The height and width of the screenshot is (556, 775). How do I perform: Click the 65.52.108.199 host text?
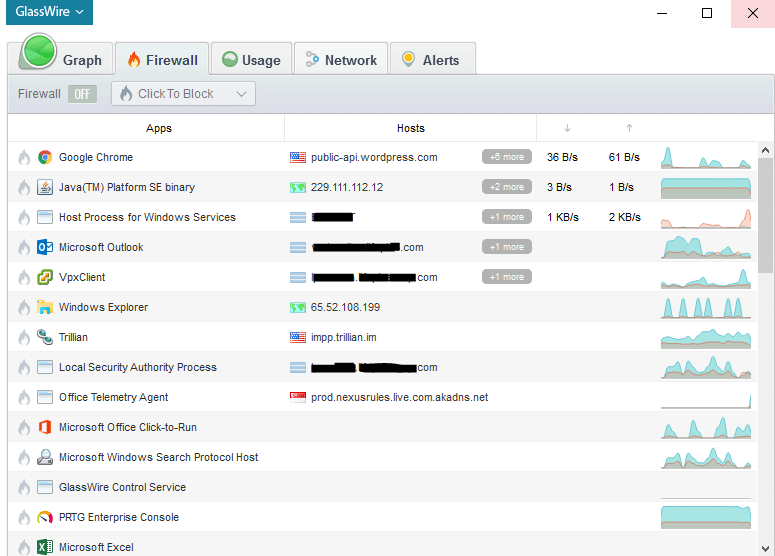click(x=345, y=307)
